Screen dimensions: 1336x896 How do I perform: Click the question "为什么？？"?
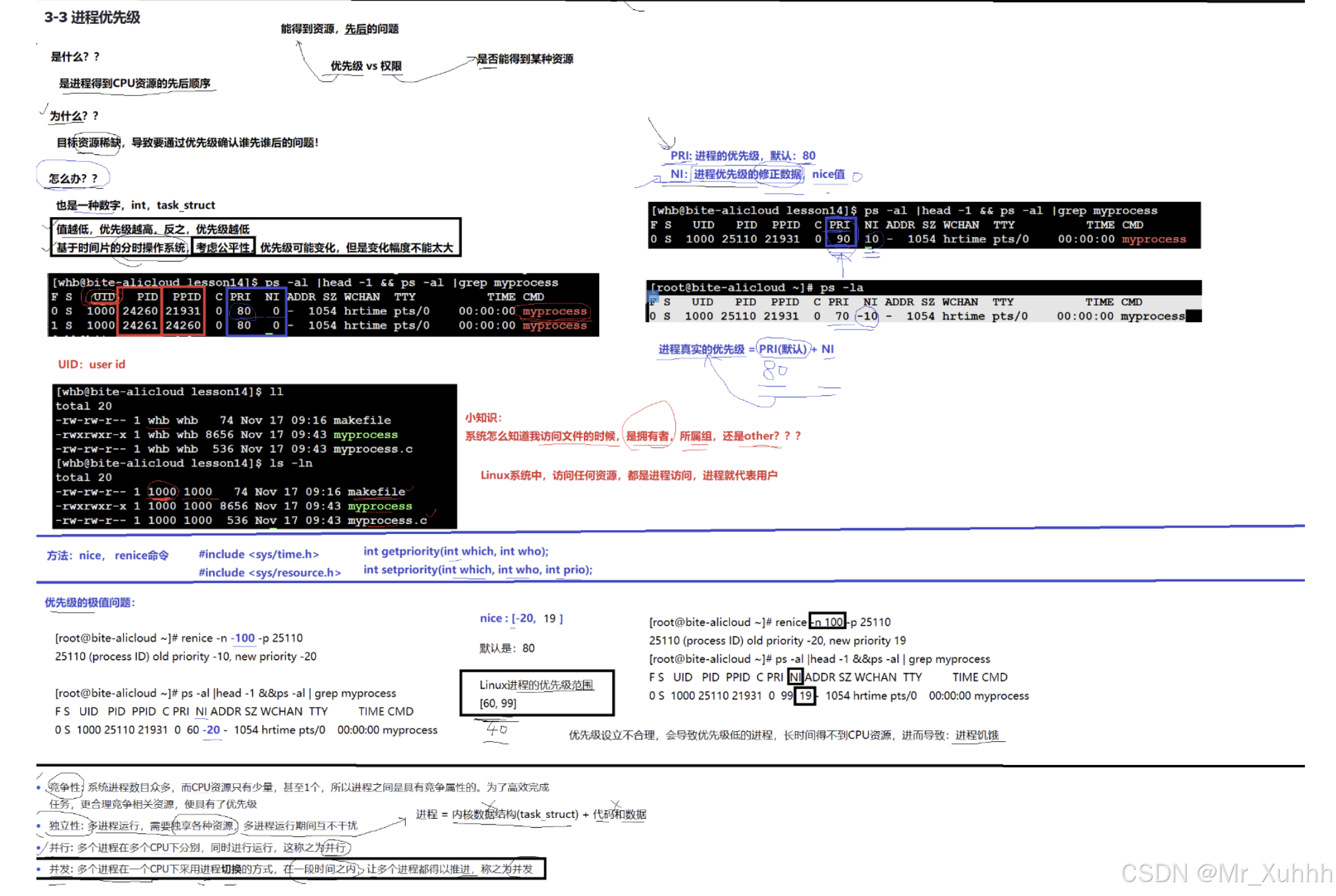point(74,116)
